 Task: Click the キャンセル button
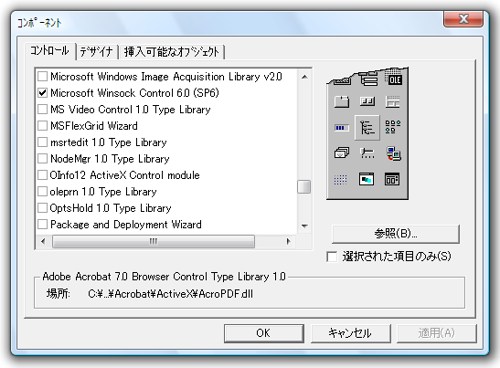[350, 333]
